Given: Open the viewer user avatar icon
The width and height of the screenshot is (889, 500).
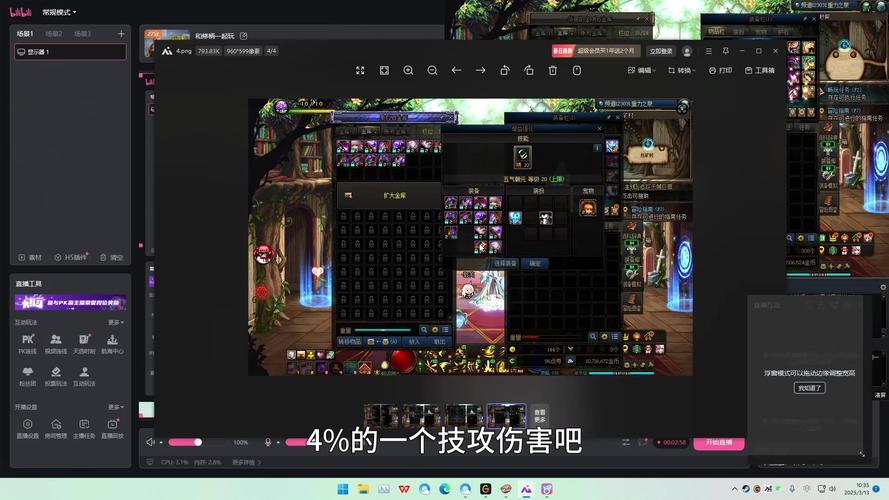Looking at the screenshot, I should coord(687,51).
